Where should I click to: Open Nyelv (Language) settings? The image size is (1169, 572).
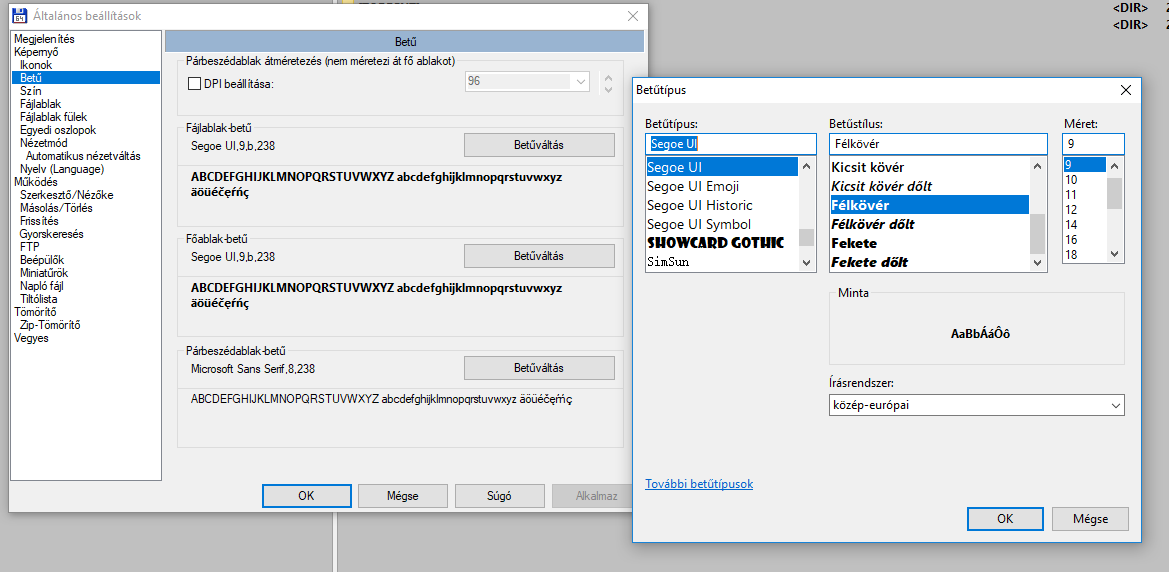pos(62,169)
